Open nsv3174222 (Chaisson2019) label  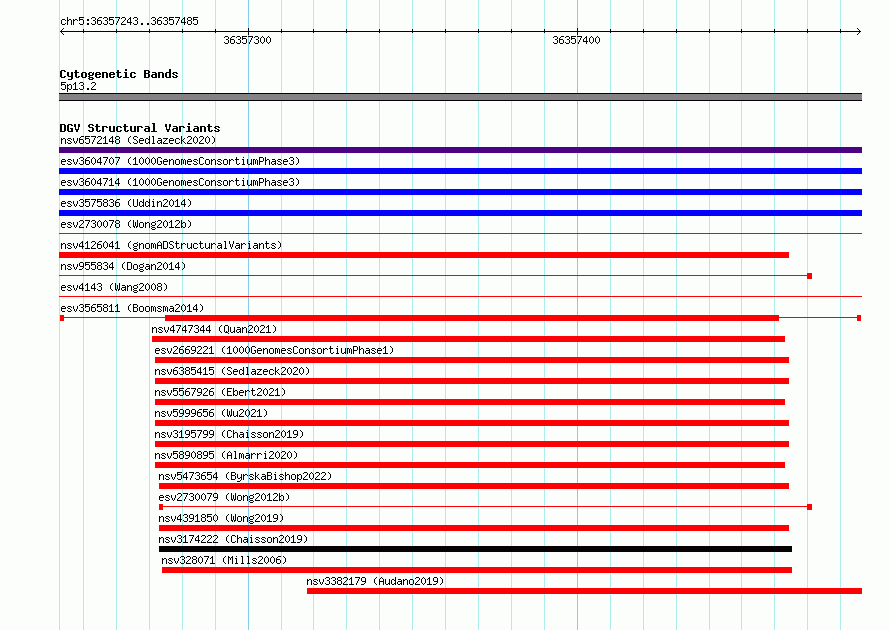click(233, 539)
